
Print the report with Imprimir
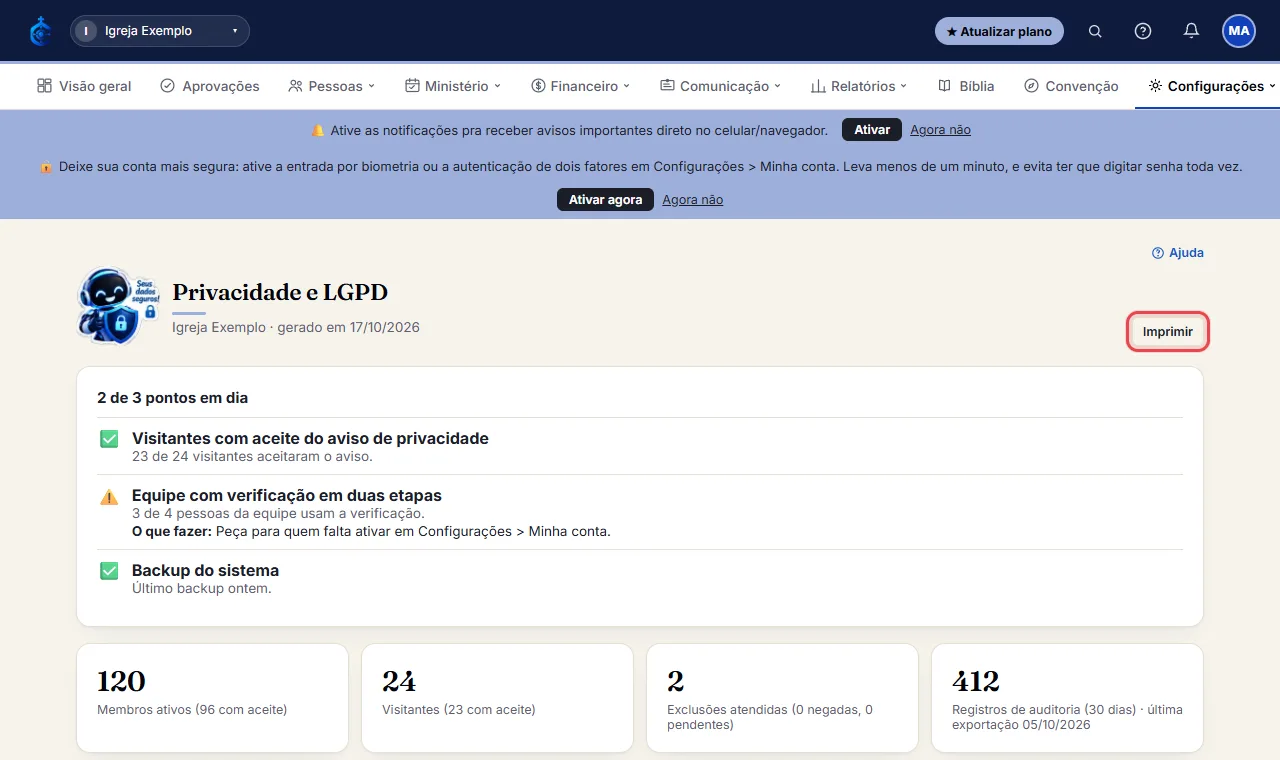1168,332
